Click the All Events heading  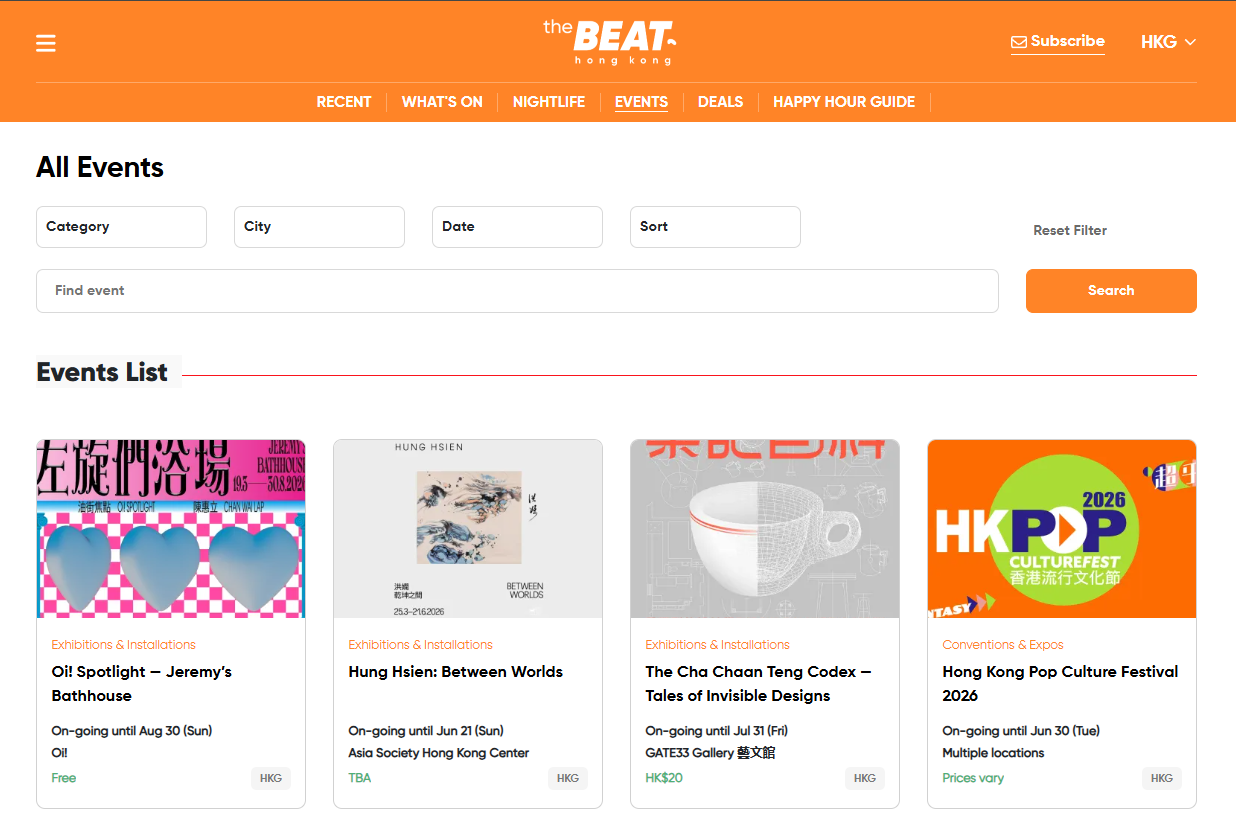coord(100,167)
